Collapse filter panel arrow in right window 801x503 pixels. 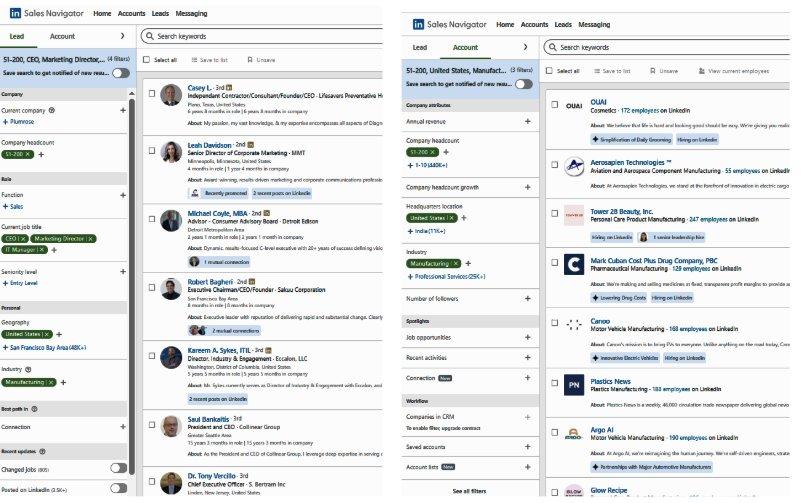[526, 47]
